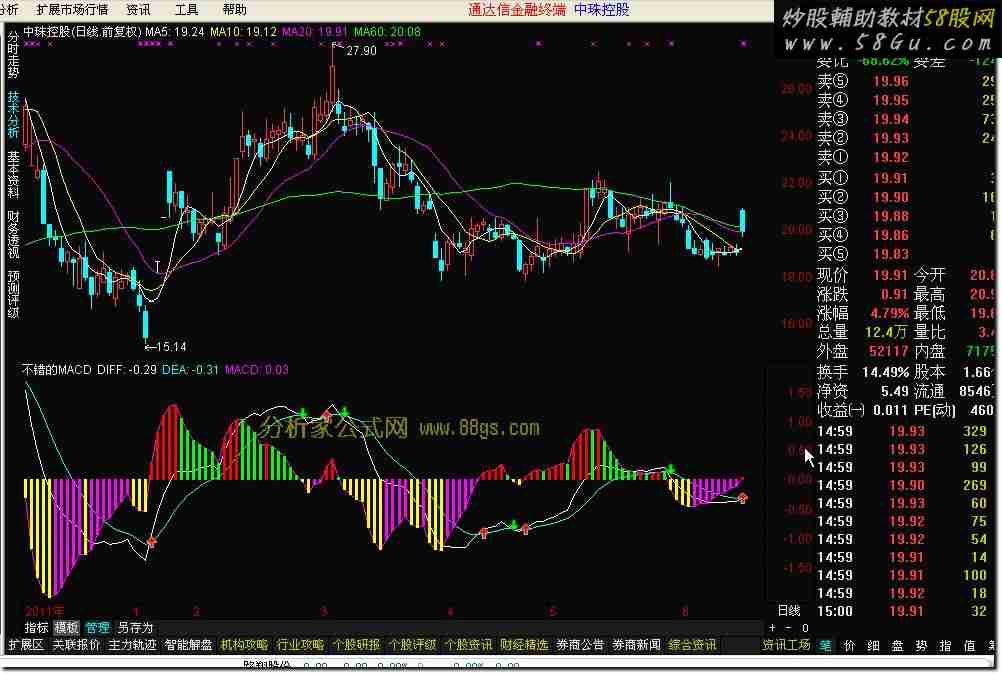
Task: Select the 势 tab in quote panel
Action: [921, 645]
